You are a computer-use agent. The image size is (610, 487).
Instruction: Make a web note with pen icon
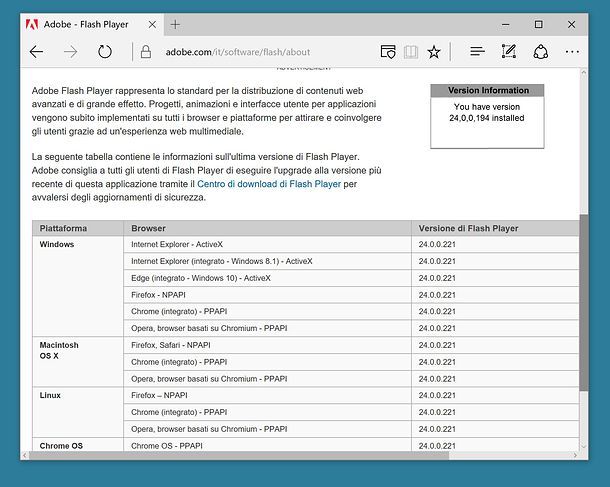tap(509, 51)
